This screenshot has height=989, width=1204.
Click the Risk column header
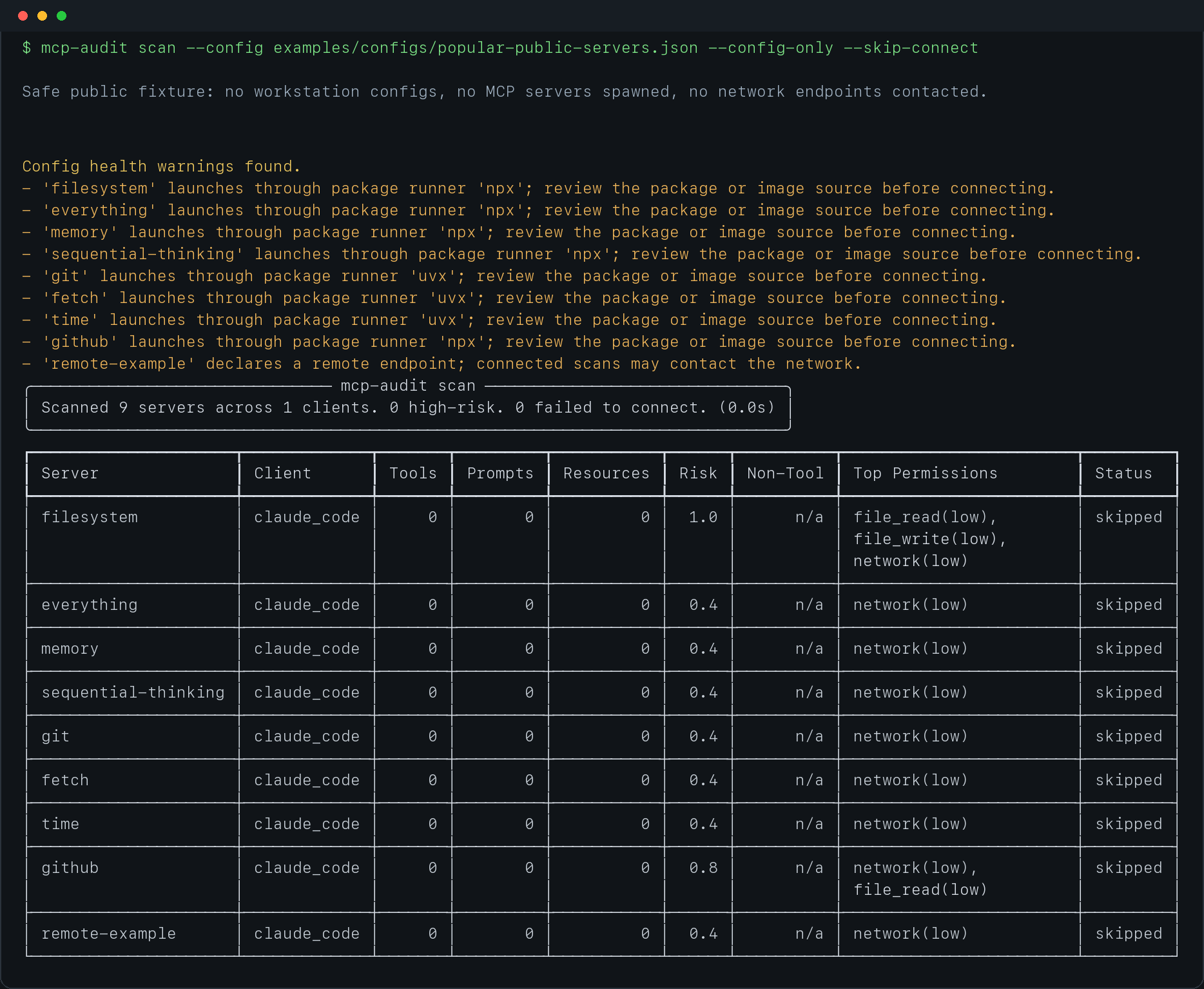(x=698, y=473)
